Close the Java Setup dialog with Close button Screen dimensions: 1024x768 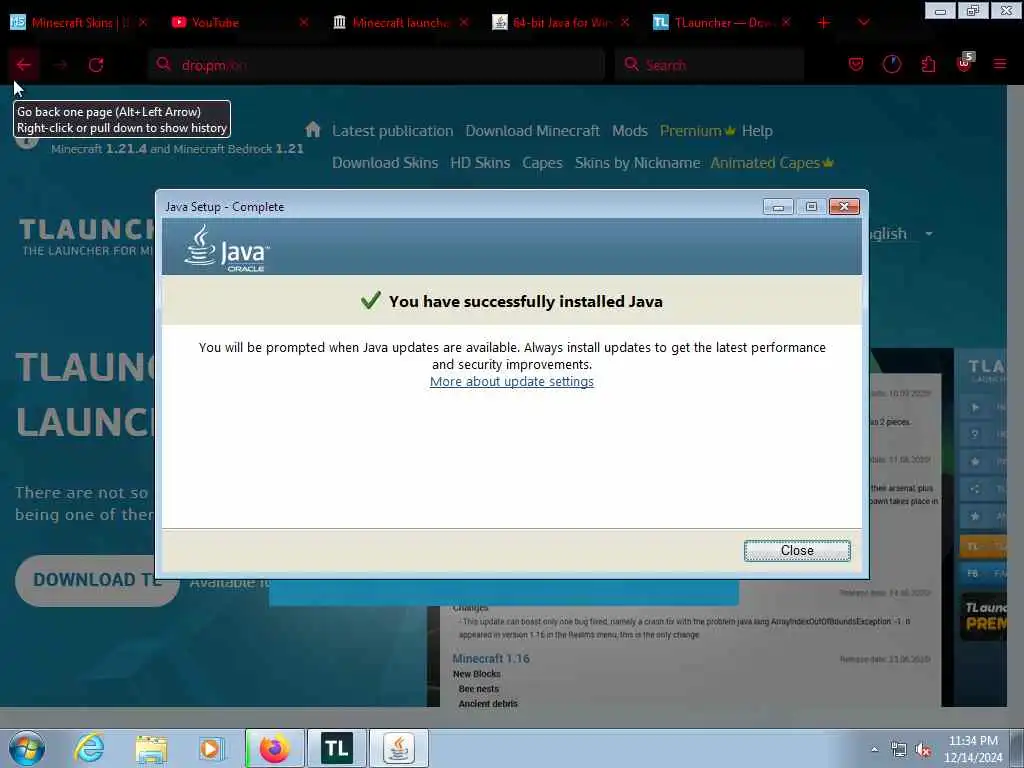click(797, 551)
